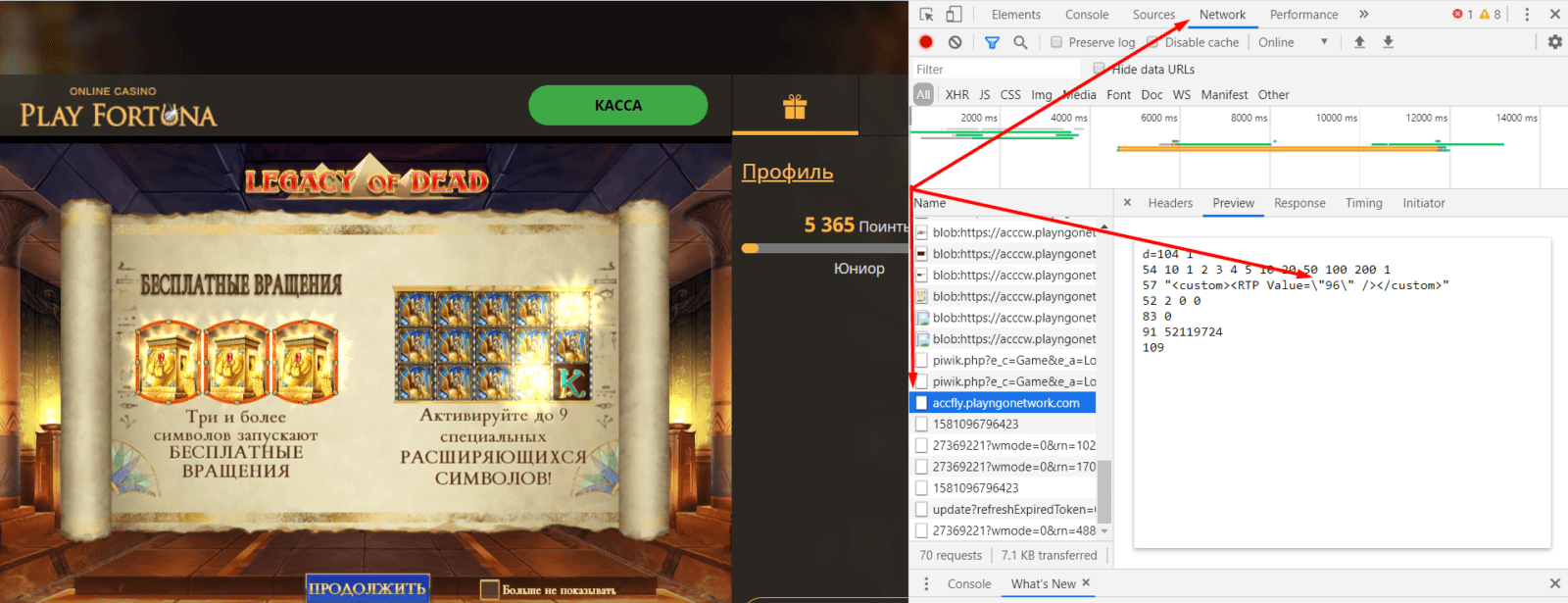Click the points progress bar under 5 365
The image size is (1568, 603).
[824, 248]
